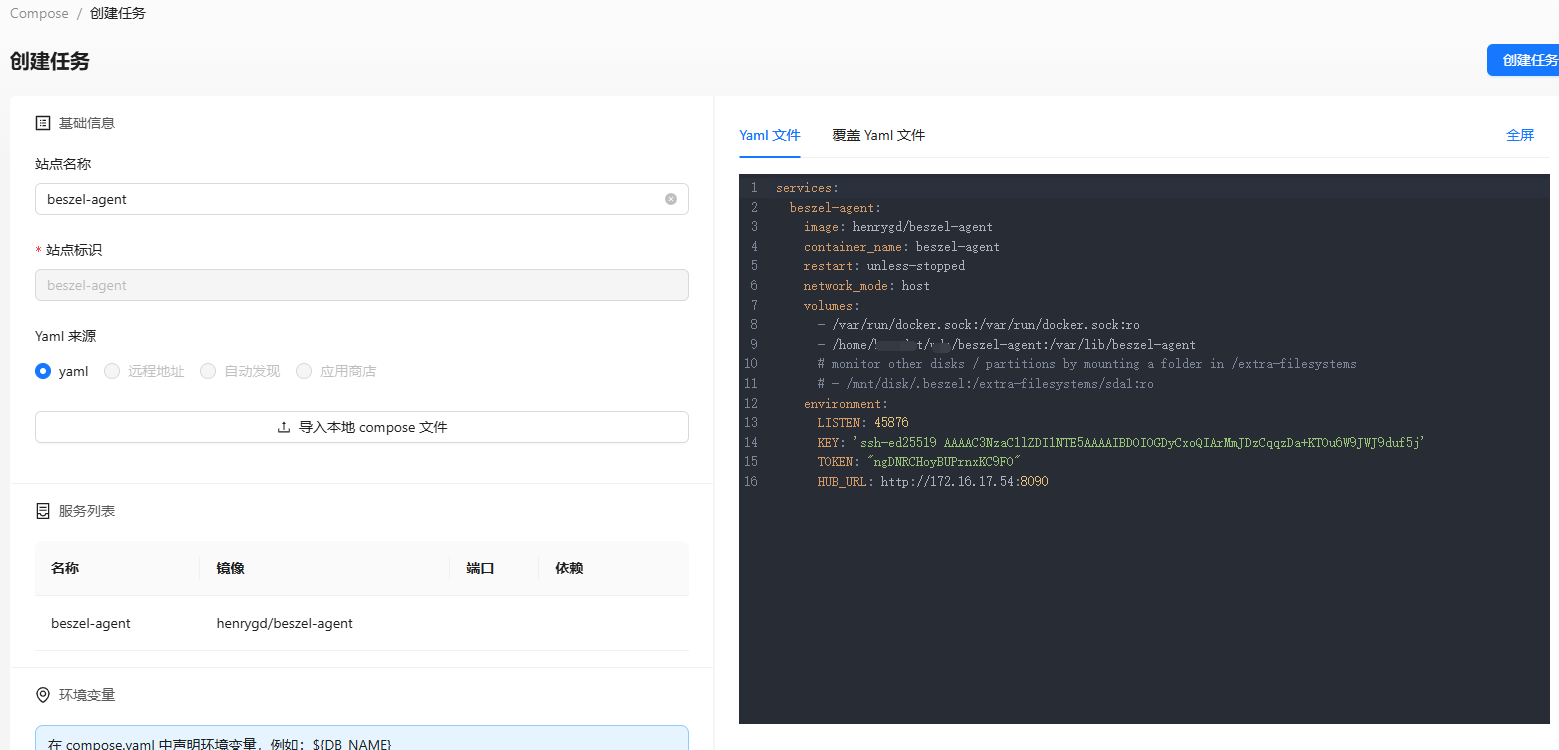Go to Compose breadcrumb link
1559x750 pixels.
tap(39, 14)
